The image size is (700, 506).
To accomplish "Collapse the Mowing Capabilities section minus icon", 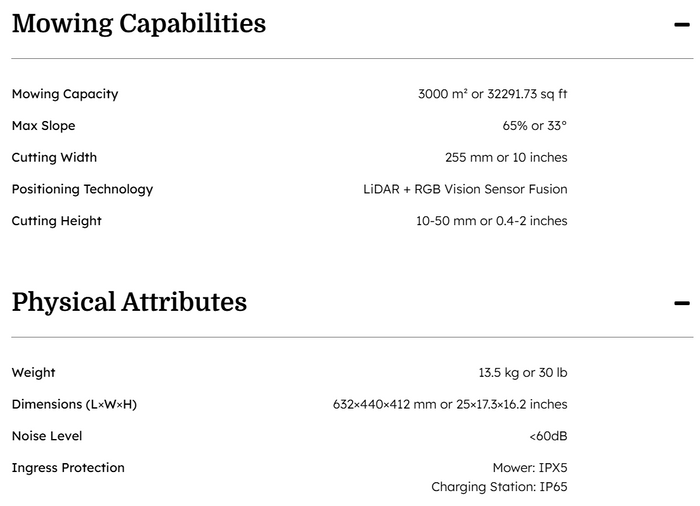I will coord(682,24).
